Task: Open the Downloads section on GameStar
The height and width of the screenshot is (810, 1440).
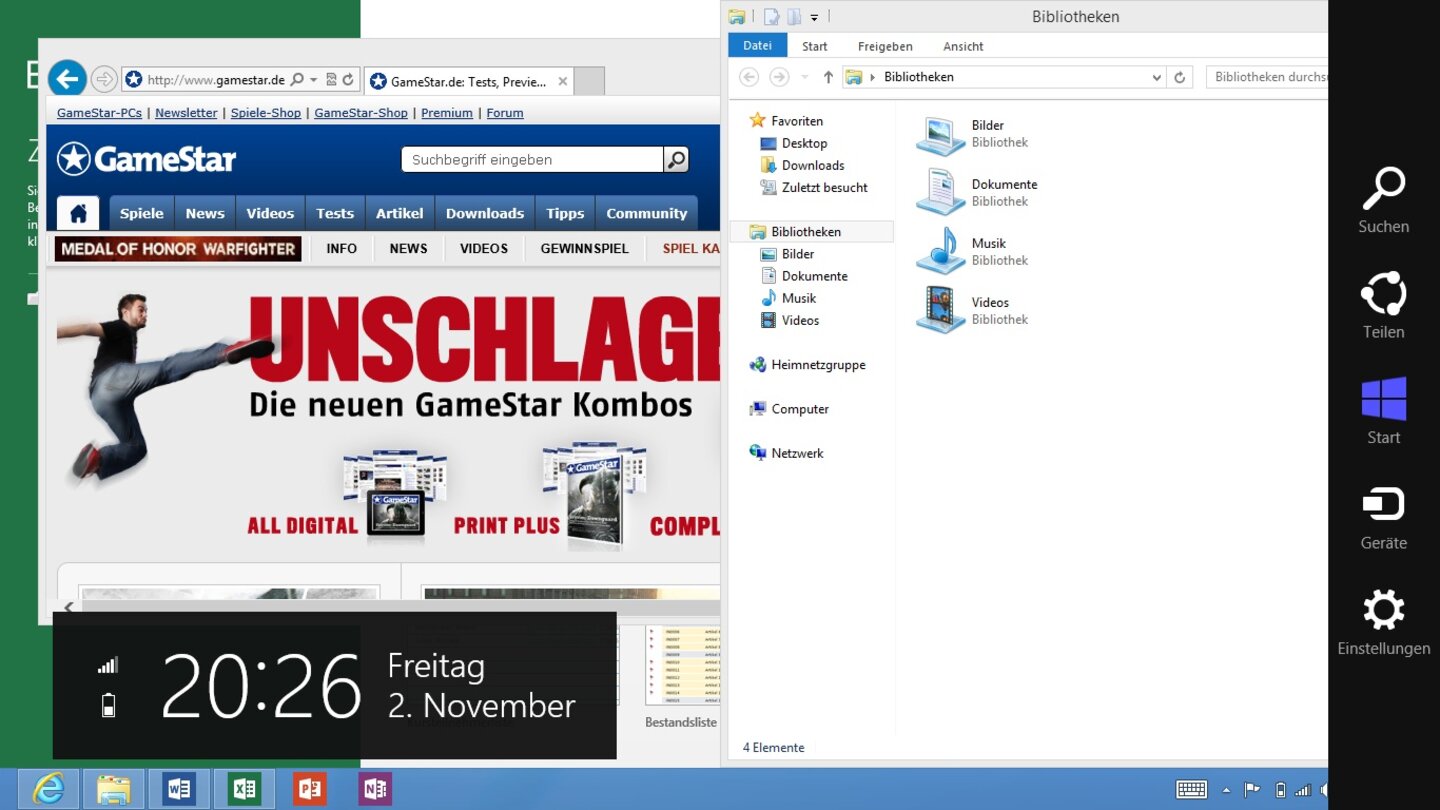Action: (485, 213)
